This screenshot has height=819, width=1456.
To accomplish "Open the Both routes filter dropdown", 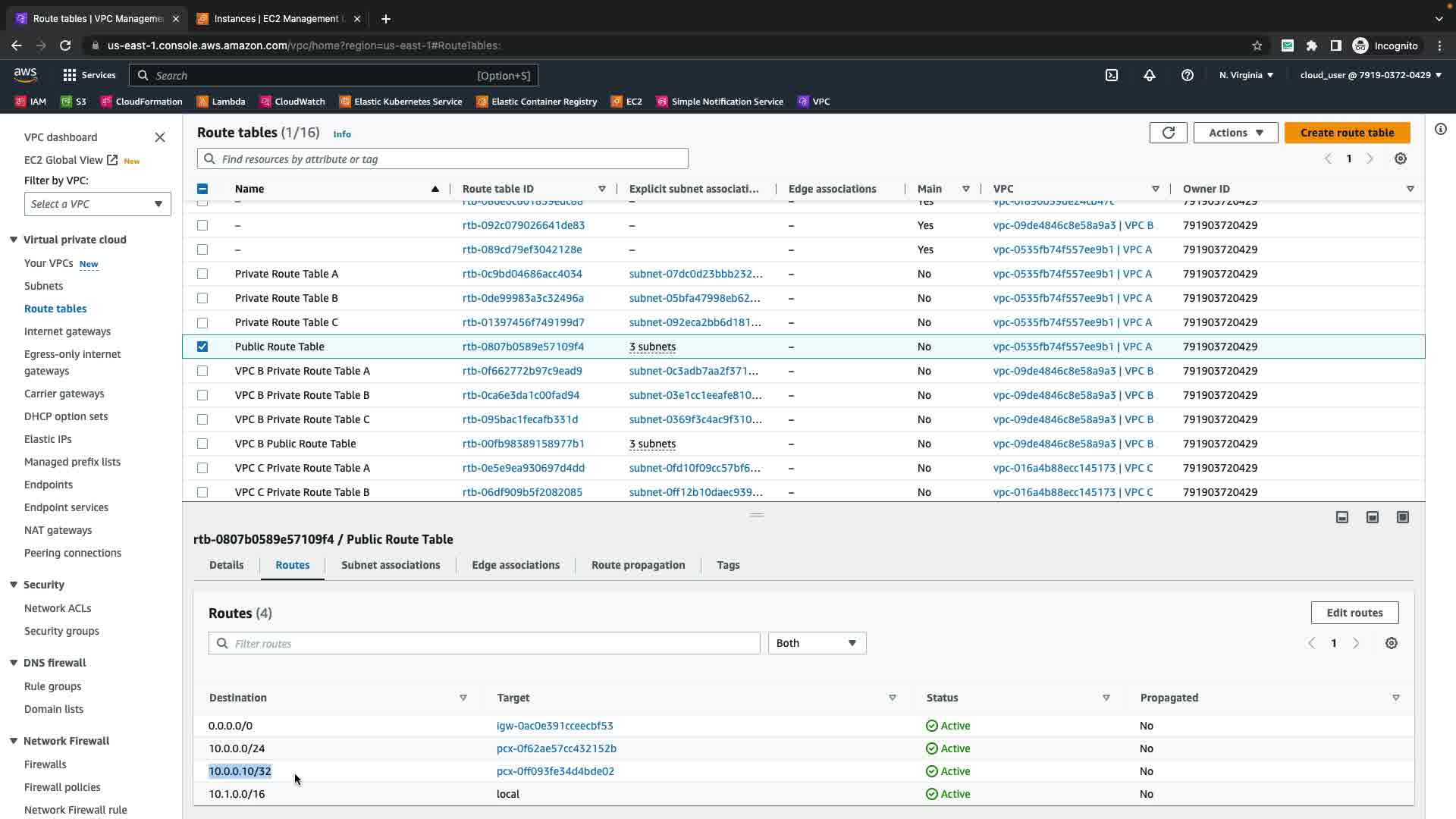I will click(x=817, y=643).
